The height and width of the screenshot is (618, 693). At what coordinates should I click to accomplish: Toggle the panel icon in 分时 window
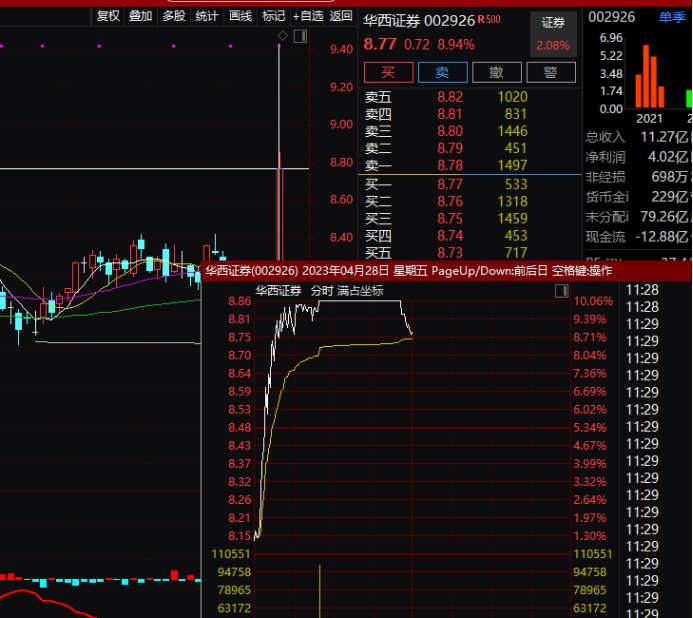click(x=561, y=290)
